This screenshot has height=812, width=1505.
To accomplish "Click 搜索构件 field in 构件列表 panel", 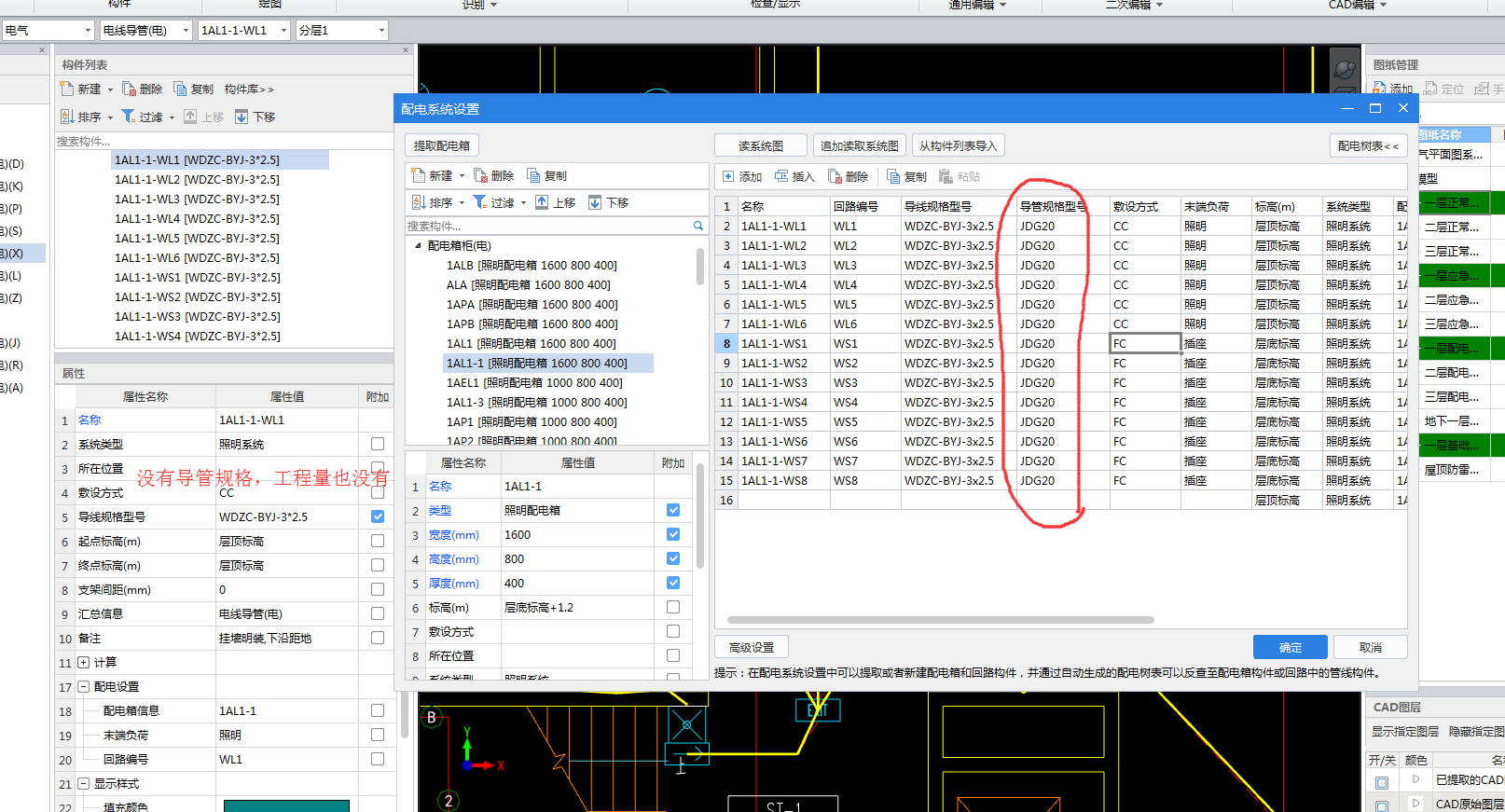I will [x=224, y=141].
